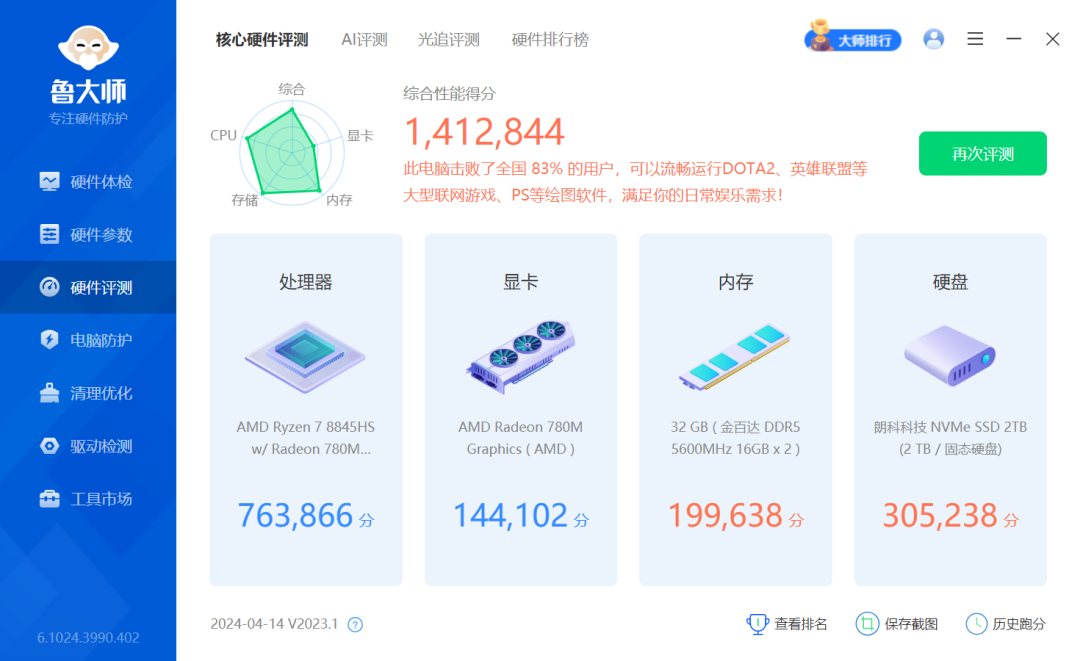Select 硬件评测 in the sidebar
Image resolution: width=1080 pixels, height=661 pixels.
tap(88, 287)
